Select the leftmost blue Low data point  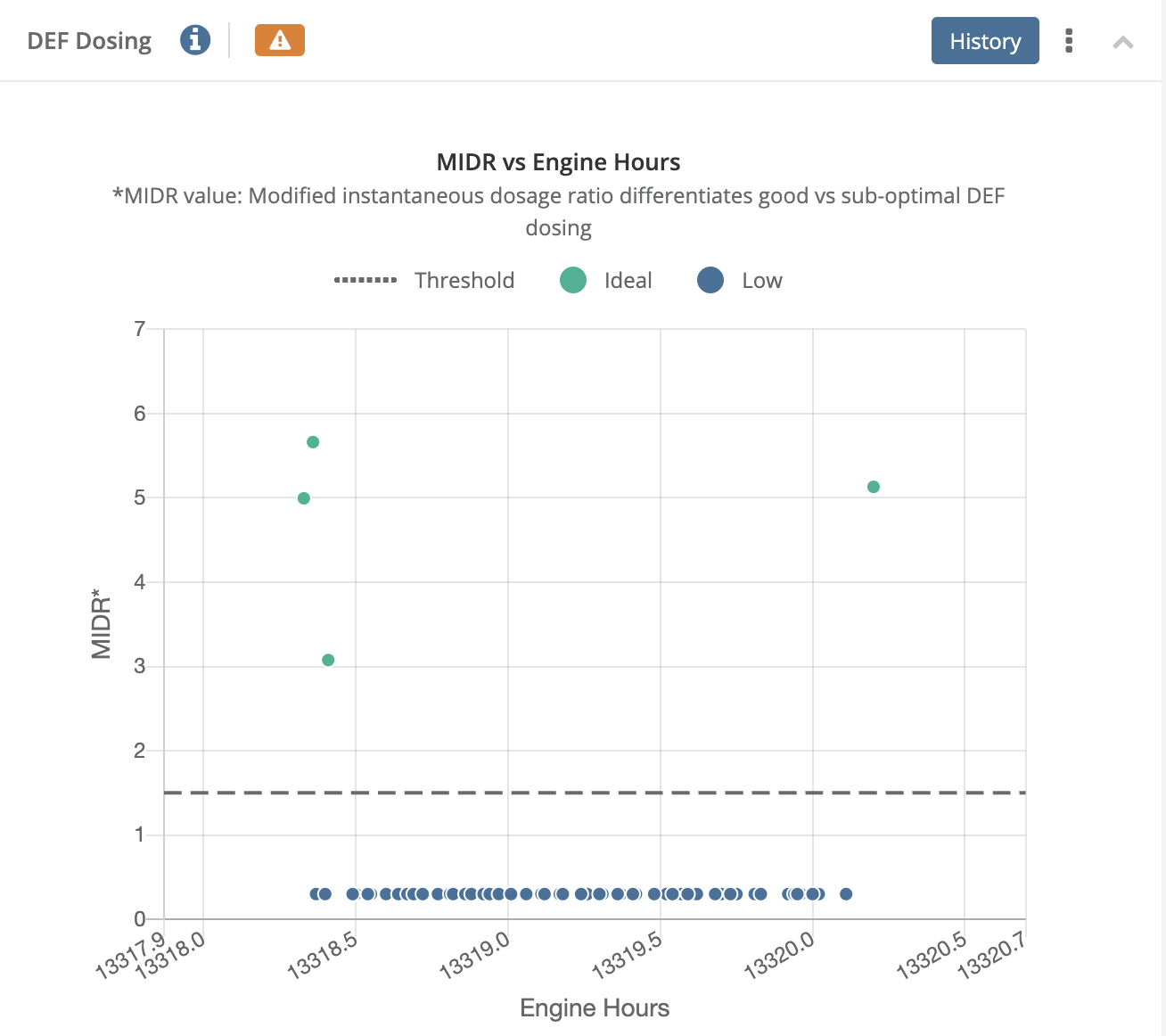(x=316, y=894)
